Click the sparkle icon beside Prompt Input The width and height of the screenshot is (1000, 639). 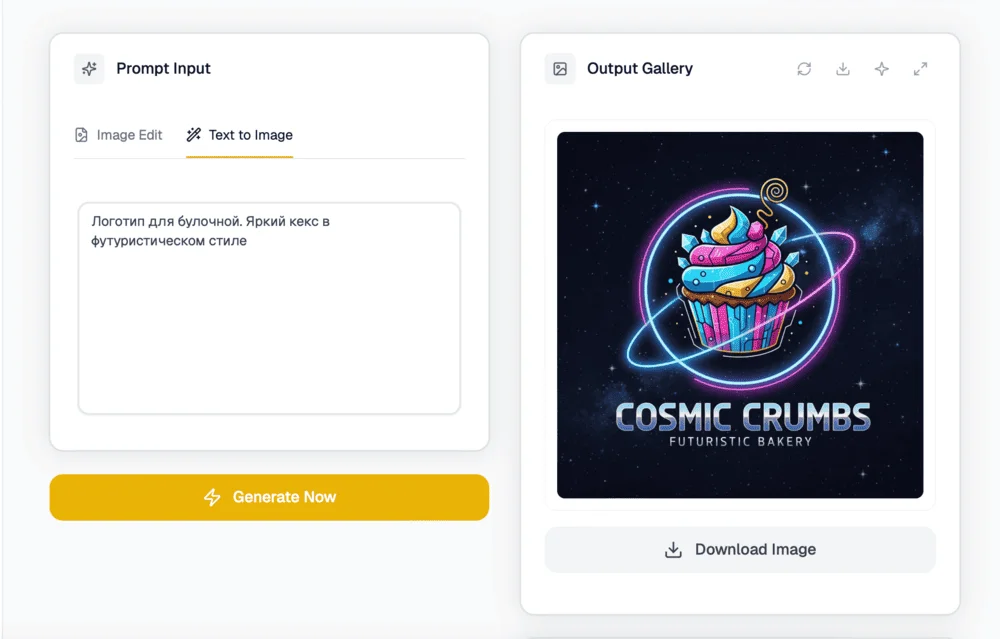coord(89,69)
